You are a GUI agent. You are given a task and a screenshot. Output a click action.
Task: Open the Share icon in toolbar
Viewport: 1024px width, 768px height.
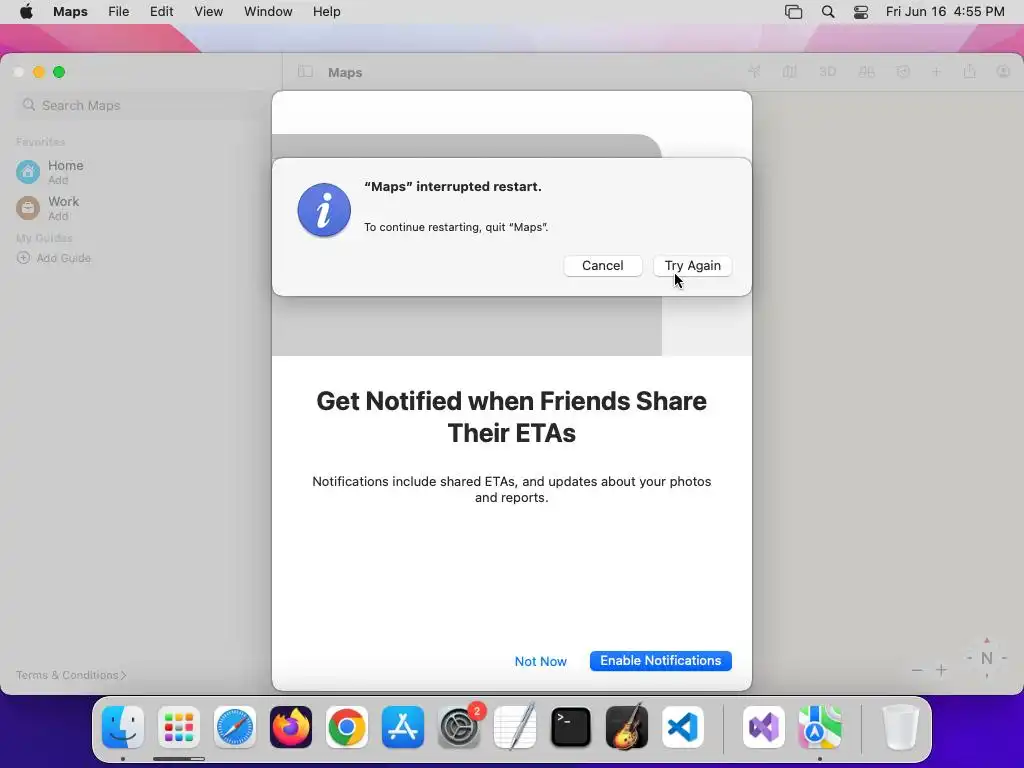click(970, 72)
